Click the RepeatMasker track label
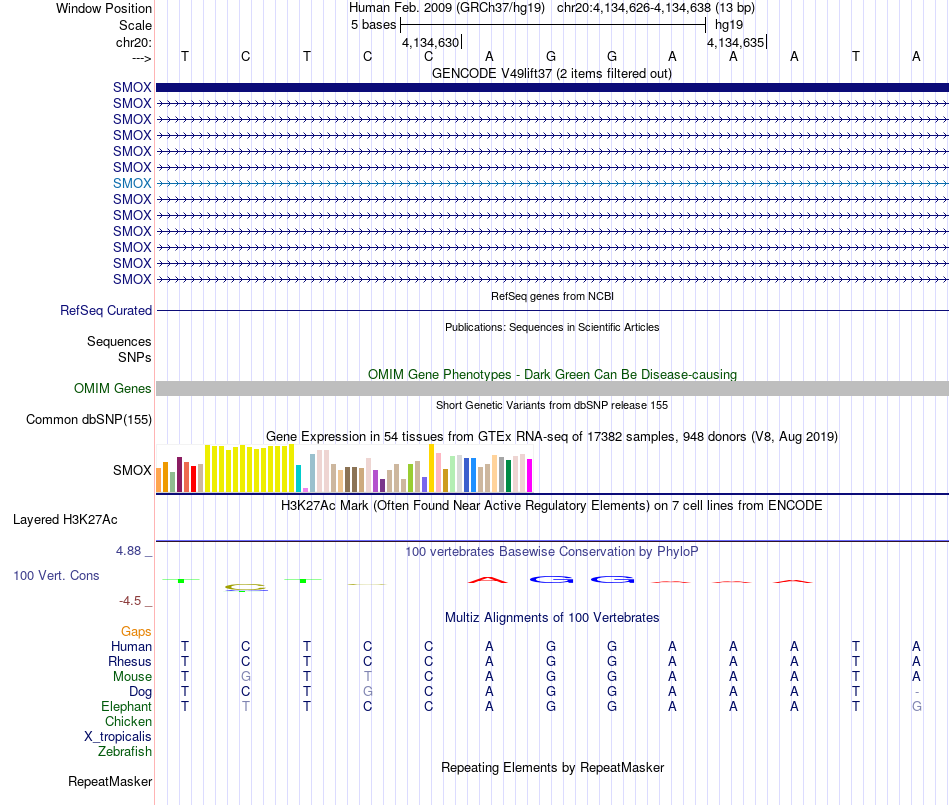The height and width of the screenshot is (805, 950). 110,781
